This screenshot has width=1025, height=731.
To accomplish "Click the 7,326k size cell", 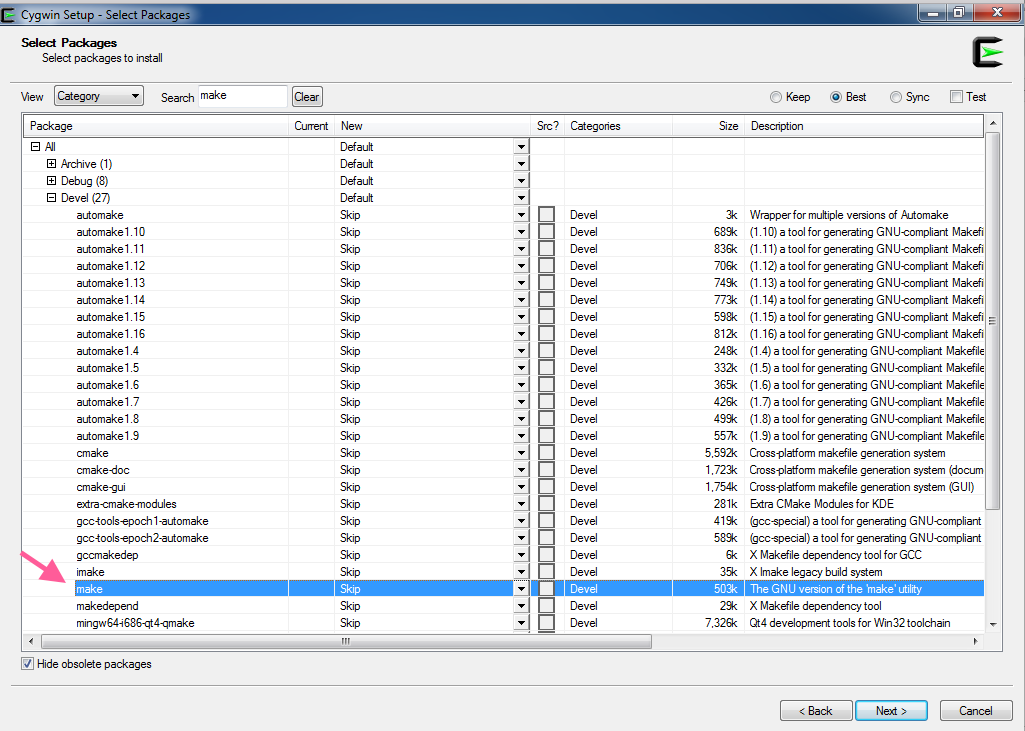I will [x=721, y=622].
